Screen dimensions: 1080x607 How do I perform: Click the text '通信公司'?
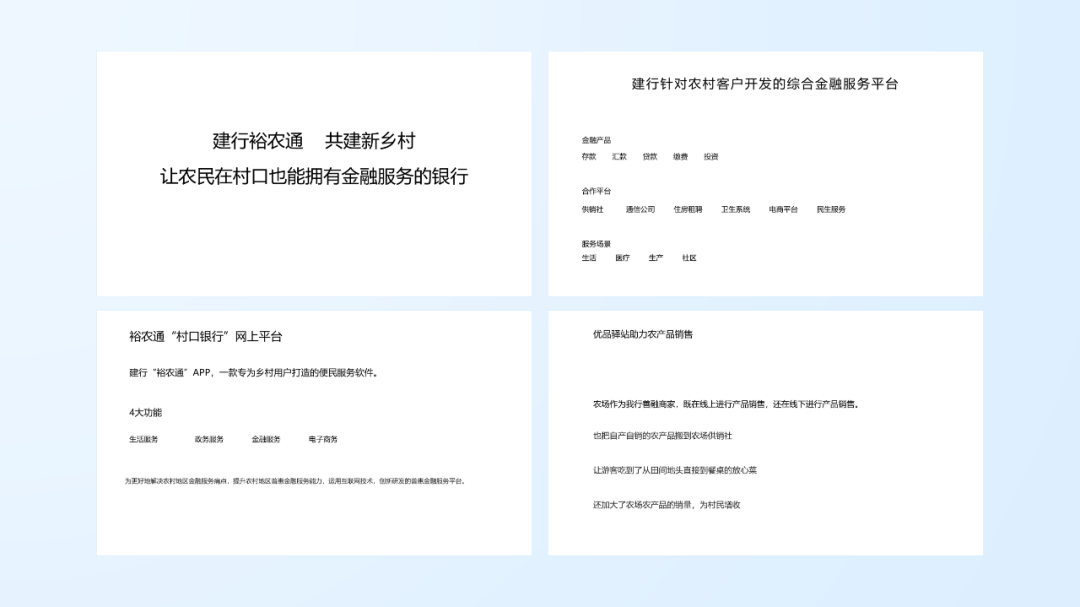(641, 209)
